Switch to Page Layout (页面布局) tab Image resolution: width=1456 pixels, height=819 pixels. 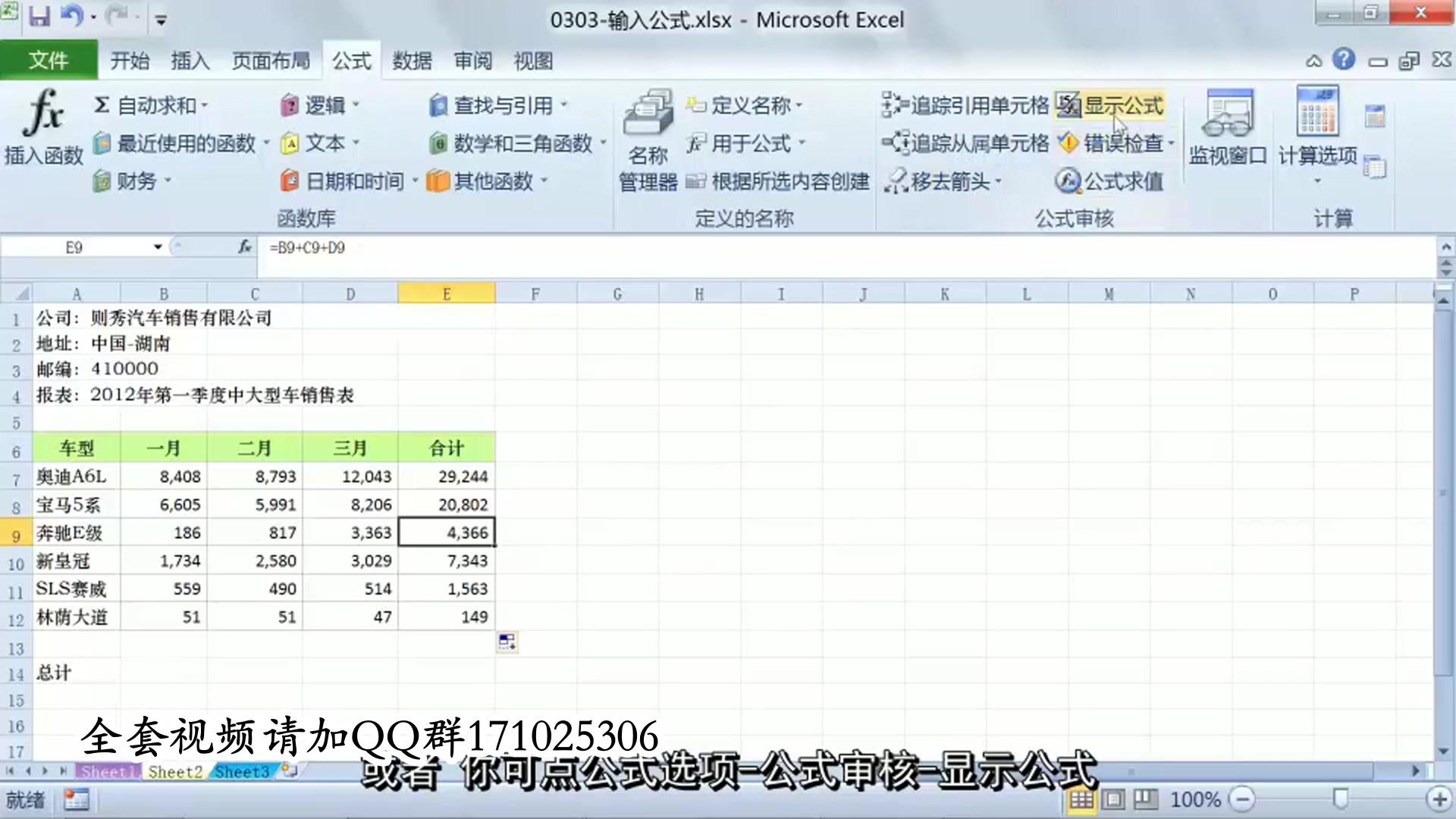tap(271, 61)
